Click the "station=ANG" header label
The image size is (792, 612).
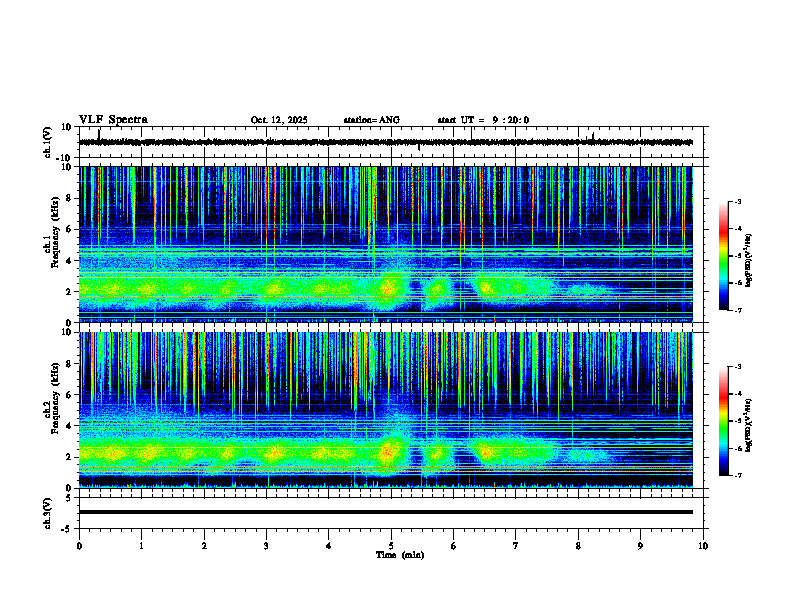(x=372, y=120)
